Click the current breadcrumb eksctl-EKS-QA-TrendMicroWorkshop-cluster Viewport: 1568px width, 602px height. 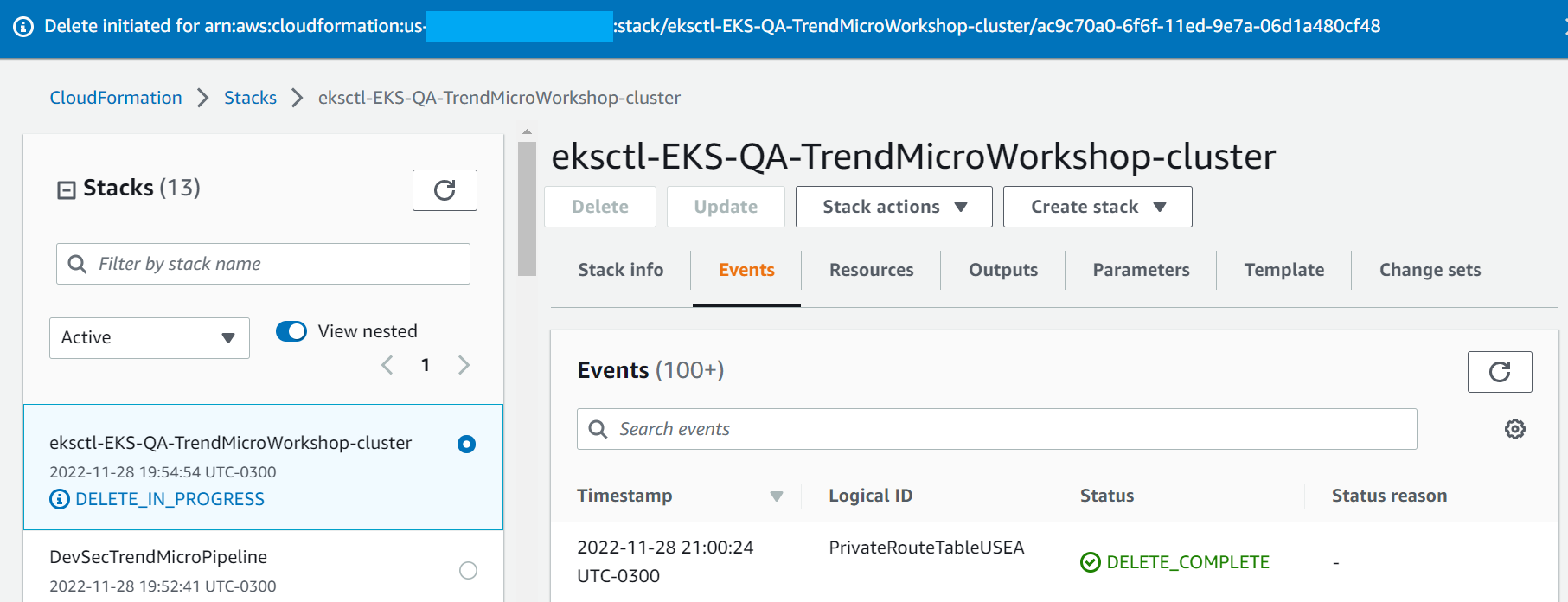499,98
